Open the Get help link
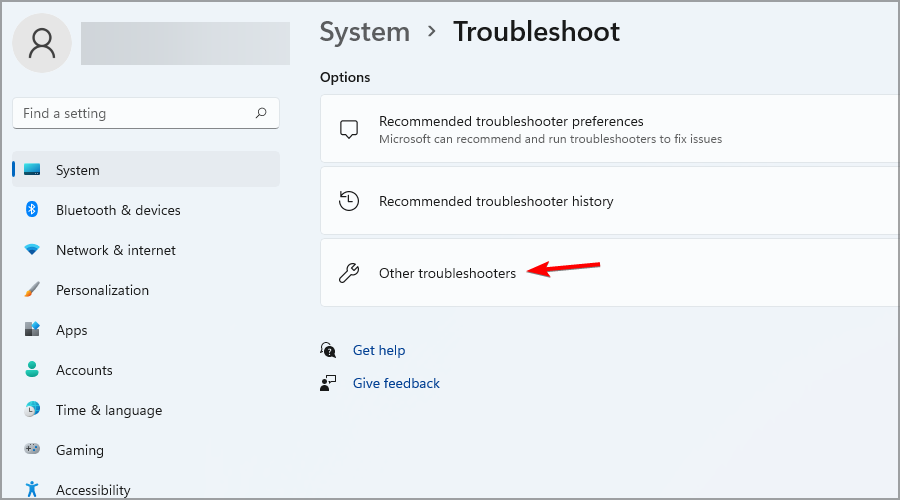Screen dimensions: 900x500 pos(379,350)
